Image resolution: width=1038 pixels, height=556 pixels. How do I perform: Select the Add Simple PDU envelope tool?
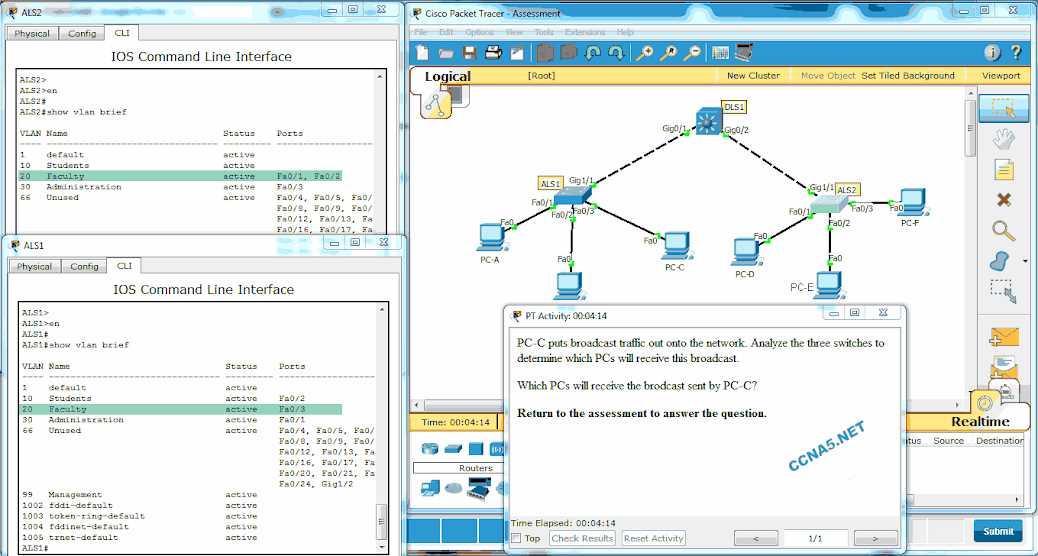pos(1004,338)
